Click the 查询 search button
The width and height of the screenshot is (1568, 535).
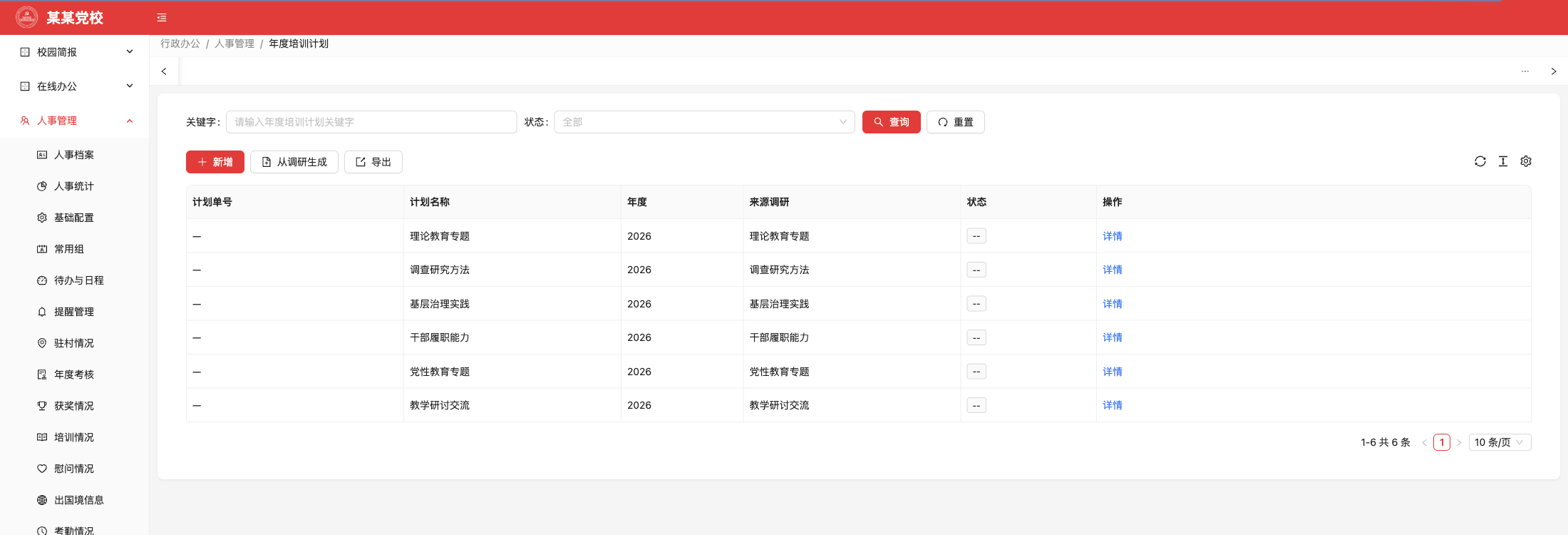891,122
